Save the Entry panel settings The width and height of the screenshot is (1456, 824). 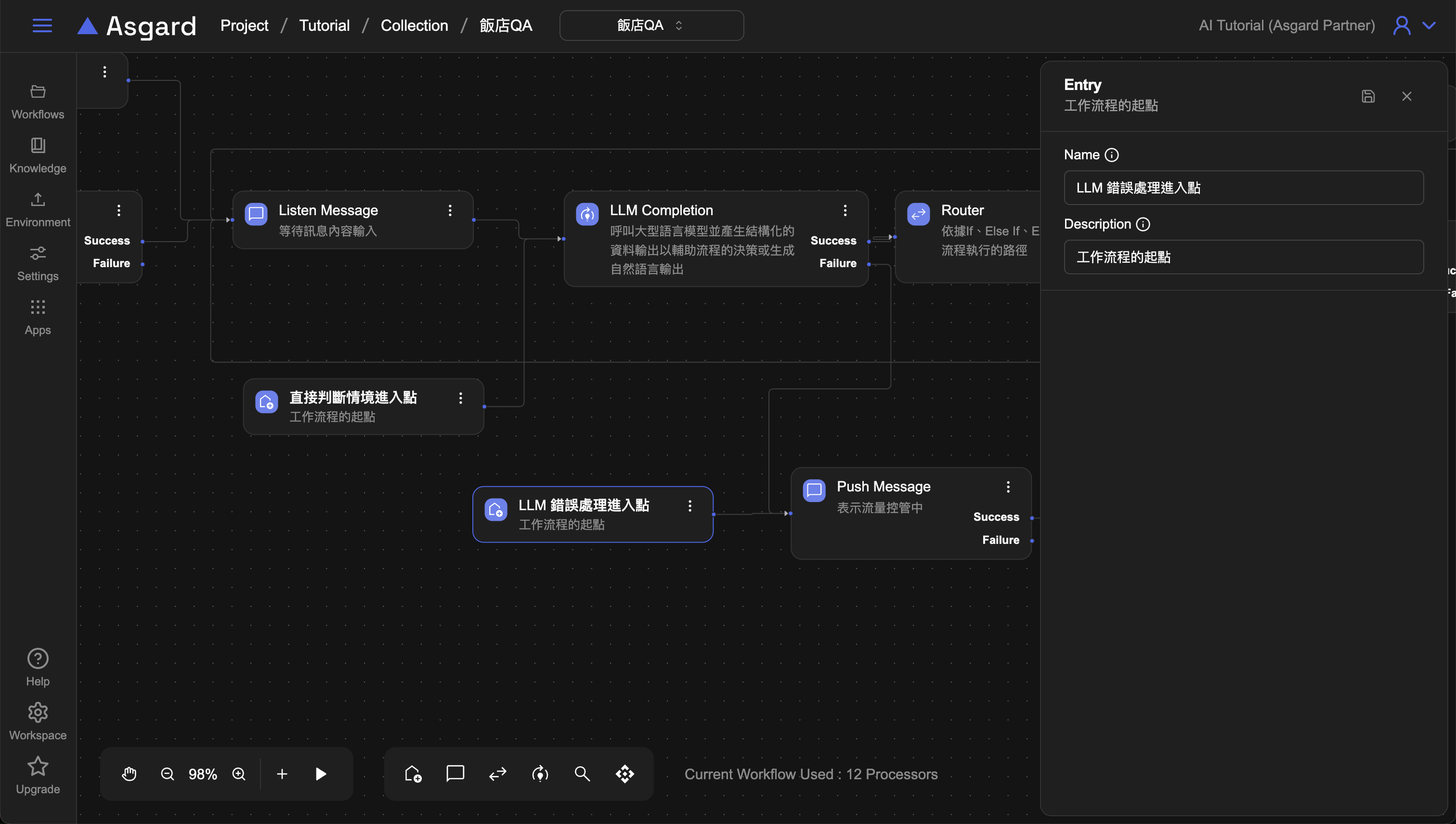point(1368,96)
